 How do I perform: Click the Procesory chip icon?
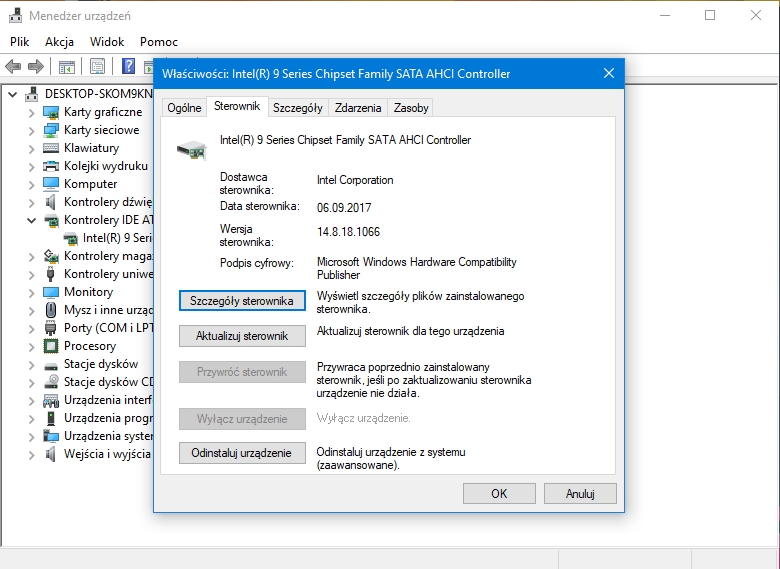[x=51, y=346]
